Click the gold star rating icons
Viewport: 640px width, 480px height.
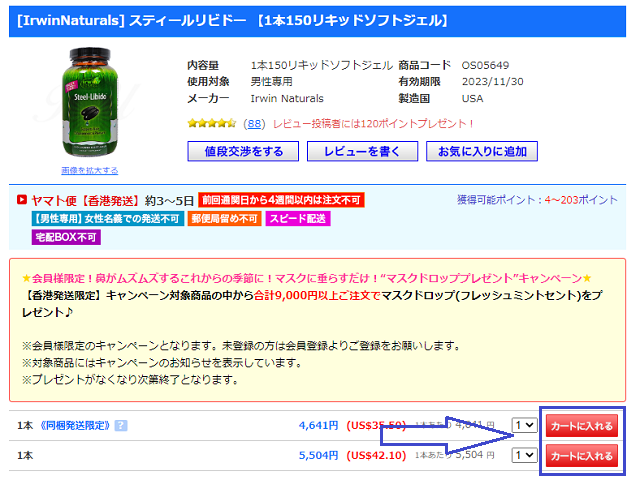[211, 123]
